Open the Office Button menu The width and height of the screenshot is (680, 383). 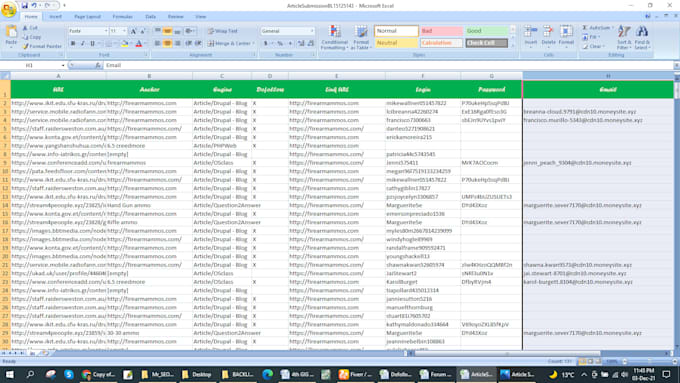8,9
